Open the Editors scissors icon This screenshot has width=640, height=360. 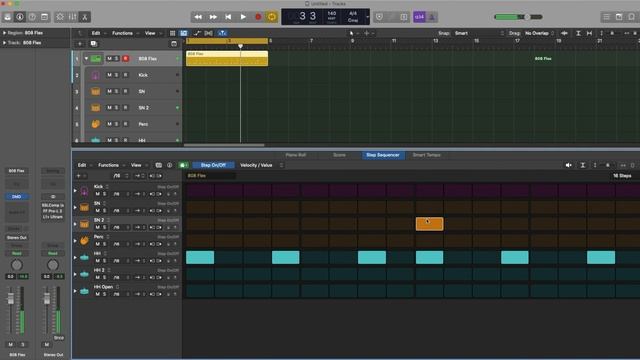84,17
